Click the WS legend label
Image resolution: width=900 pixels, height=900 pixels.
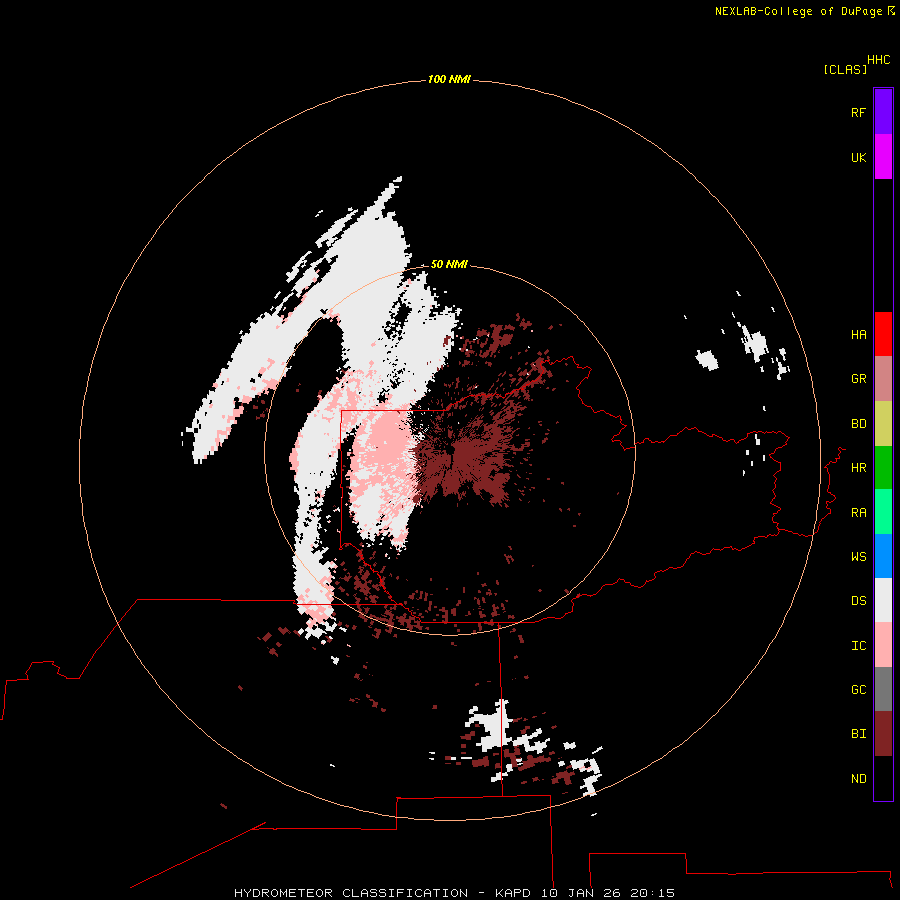pos(858,556)
